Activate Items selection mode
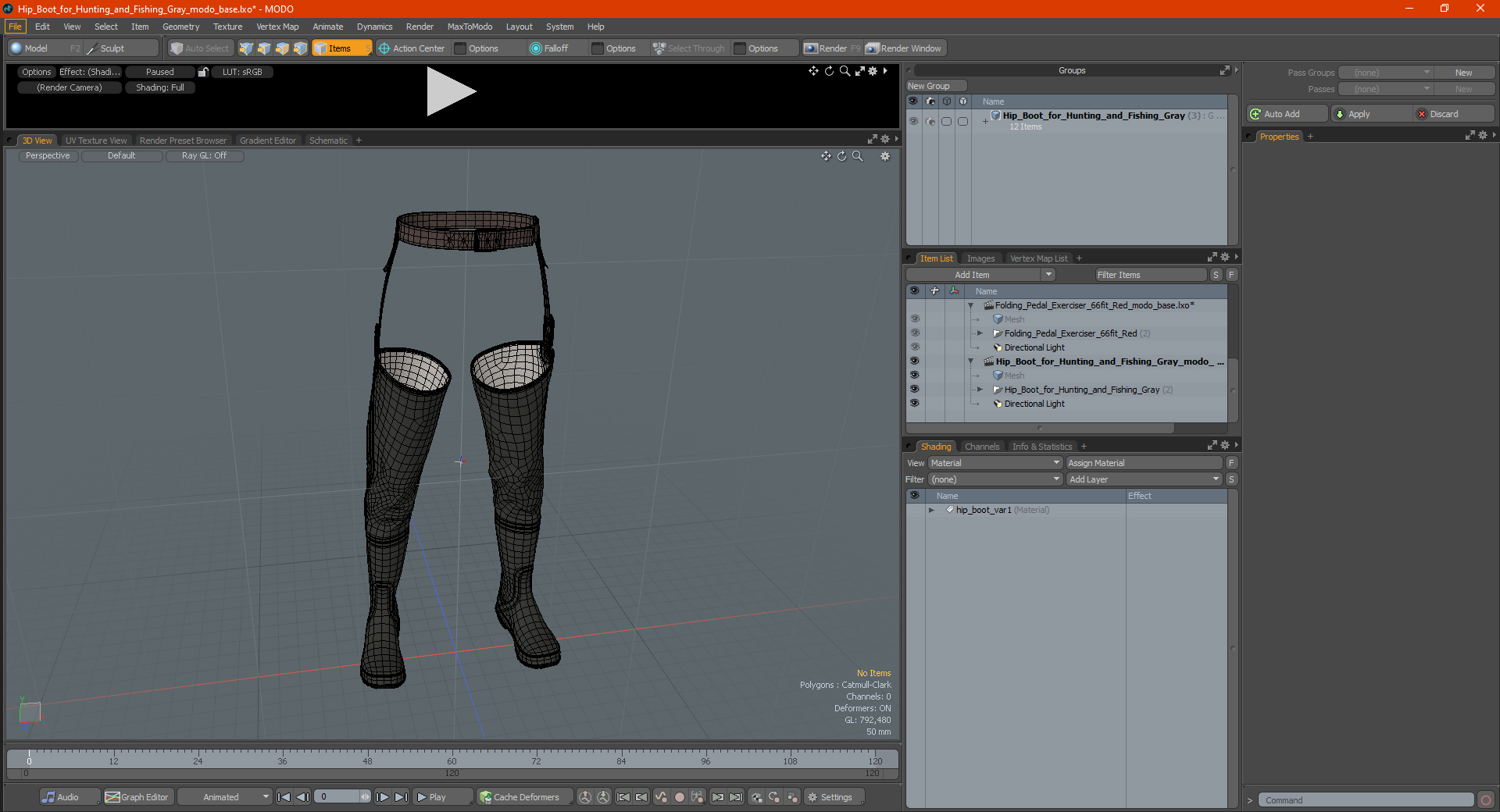This screenshot has height=812, width=1500. [341, 48]
